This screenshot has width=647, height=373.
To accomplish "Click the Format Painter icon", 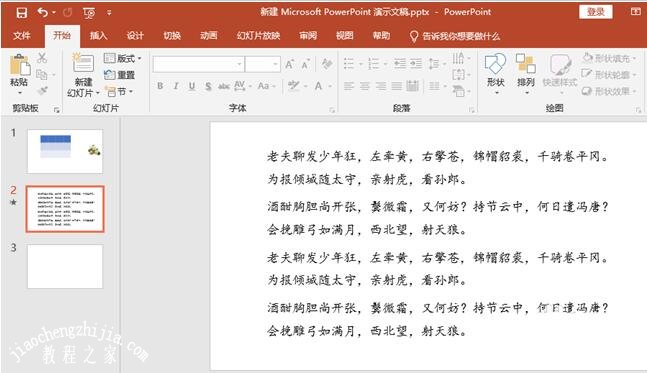I will pos(42,90).
